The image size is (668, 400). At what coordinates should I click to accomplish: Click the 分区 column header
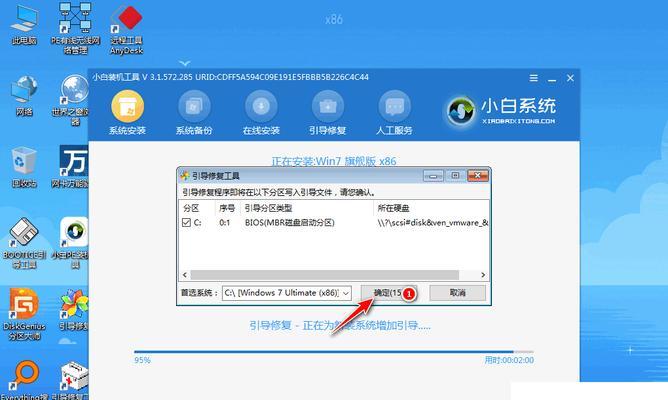[x=191, y=208]
